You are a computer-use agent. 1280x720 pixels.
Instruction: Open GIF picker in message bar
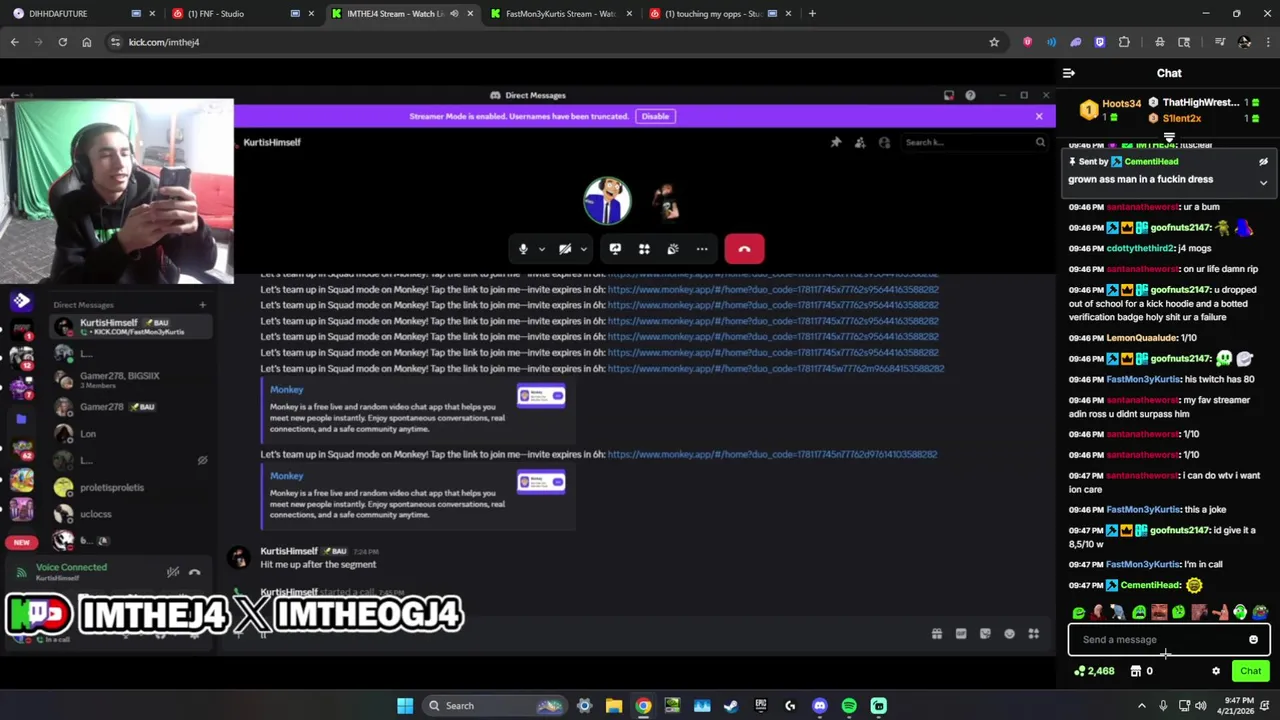click(x=961, y=634)
